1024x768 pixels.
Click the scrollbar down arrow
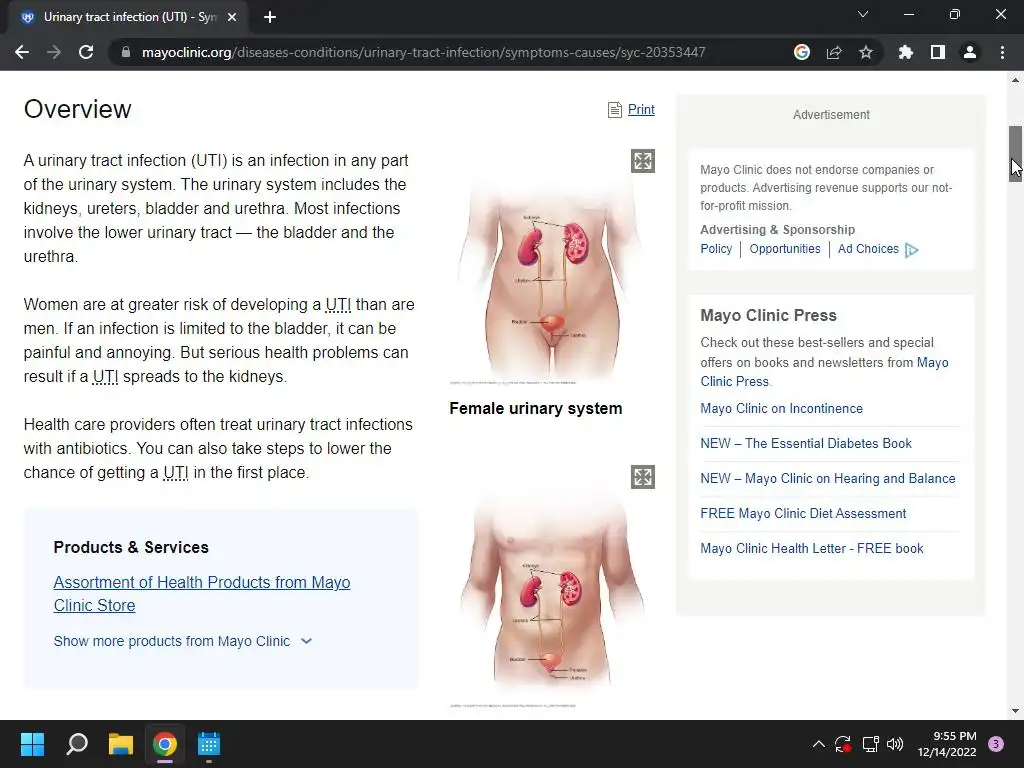1015,711
